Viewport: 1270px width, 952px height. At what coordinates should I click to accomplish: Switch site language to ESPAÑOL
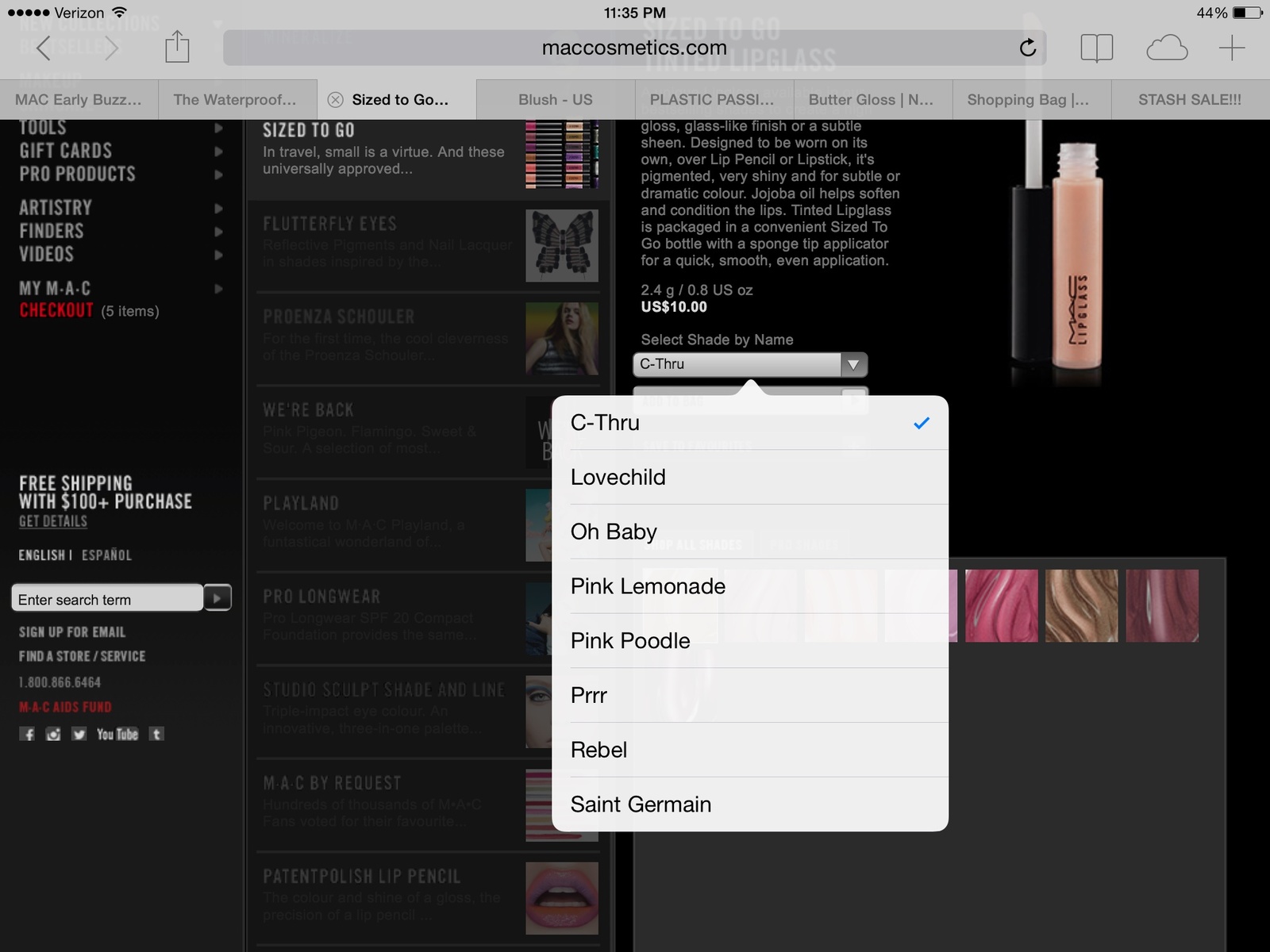106,555
